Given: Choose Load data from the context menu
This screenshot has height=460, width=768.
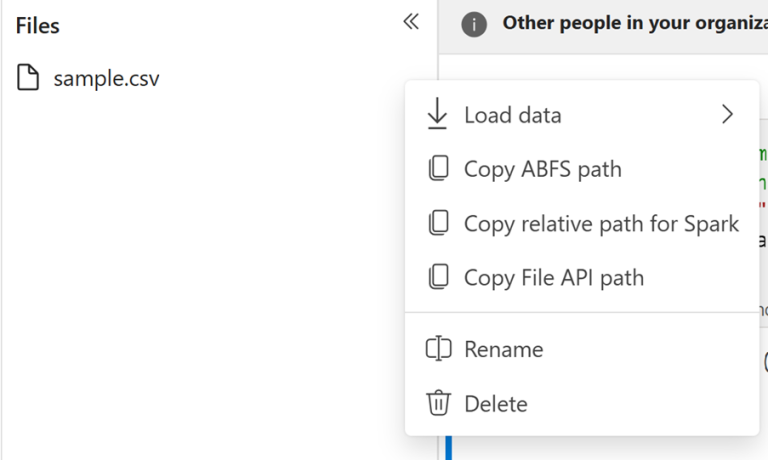Looking at the screenshot, I should pyautogui.click(x=512, y=115).
